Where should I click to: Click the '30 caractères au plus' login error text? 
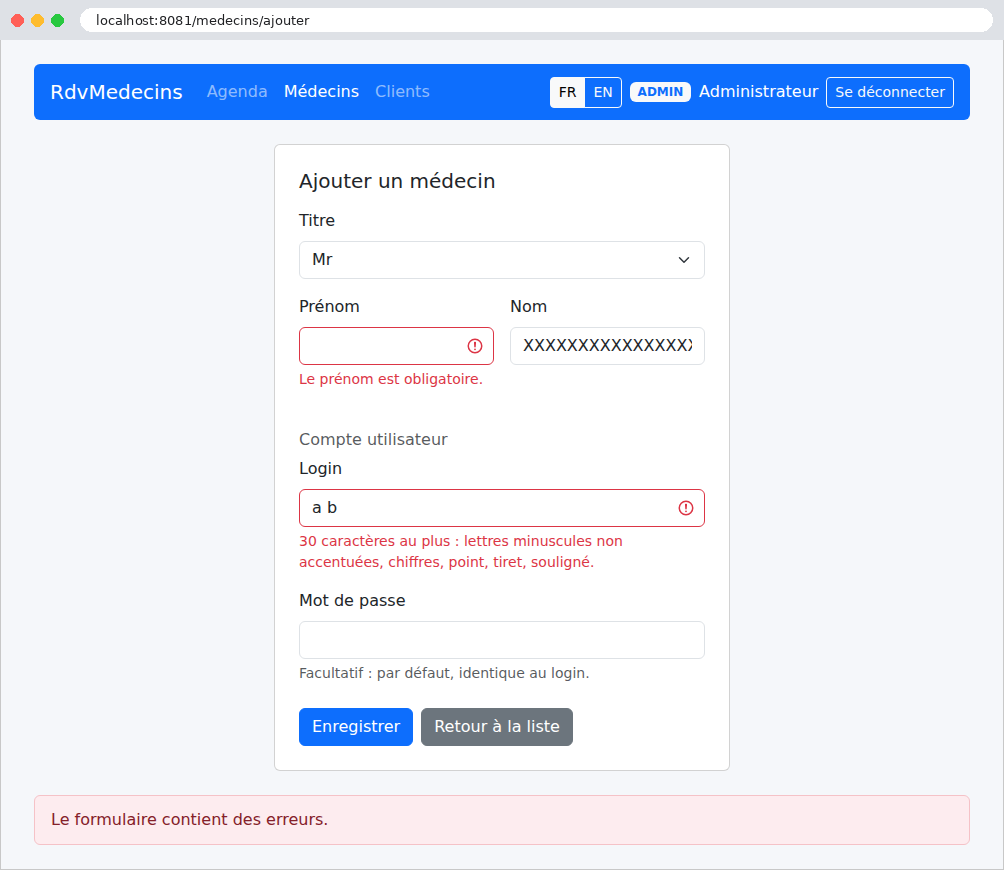[460, 551]
